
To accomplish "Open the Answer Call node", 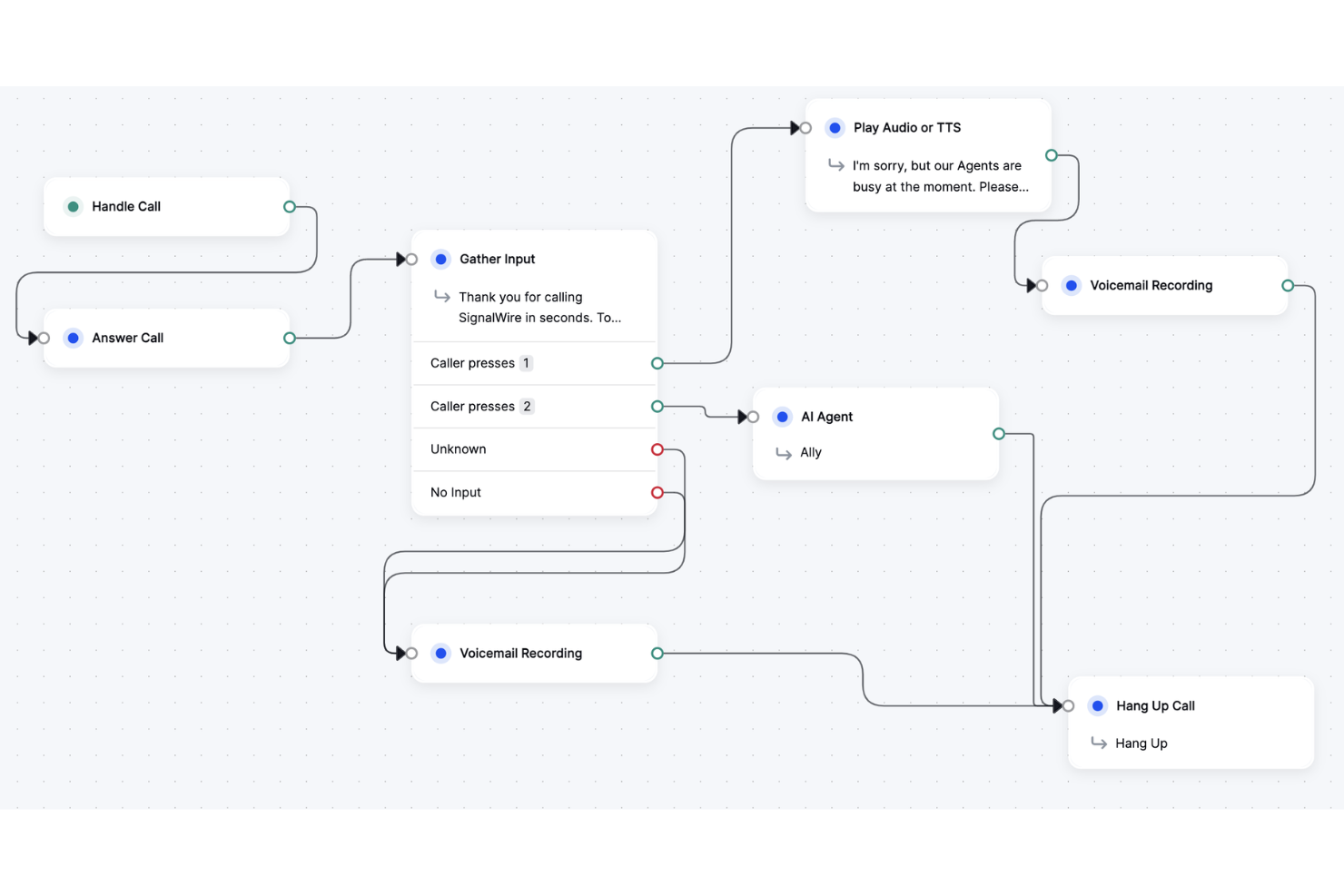I will click(x=127, y=338).
